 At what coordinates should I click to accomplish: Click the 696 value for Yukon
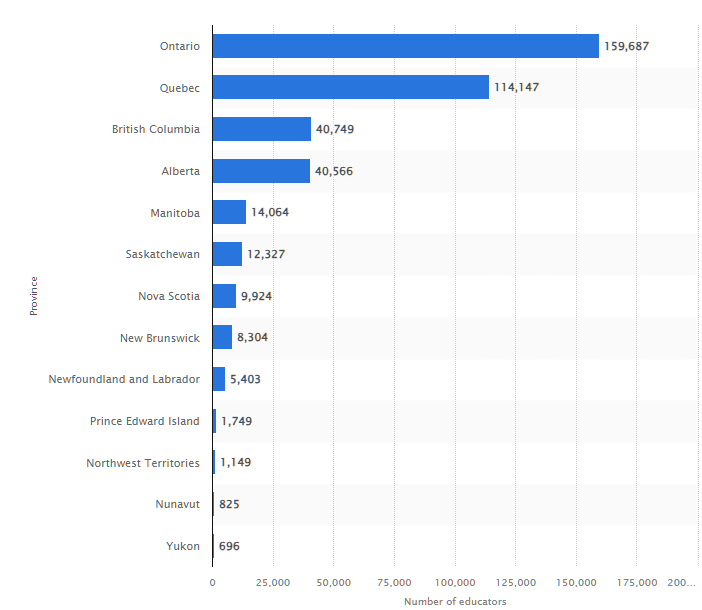click(229, 546)
